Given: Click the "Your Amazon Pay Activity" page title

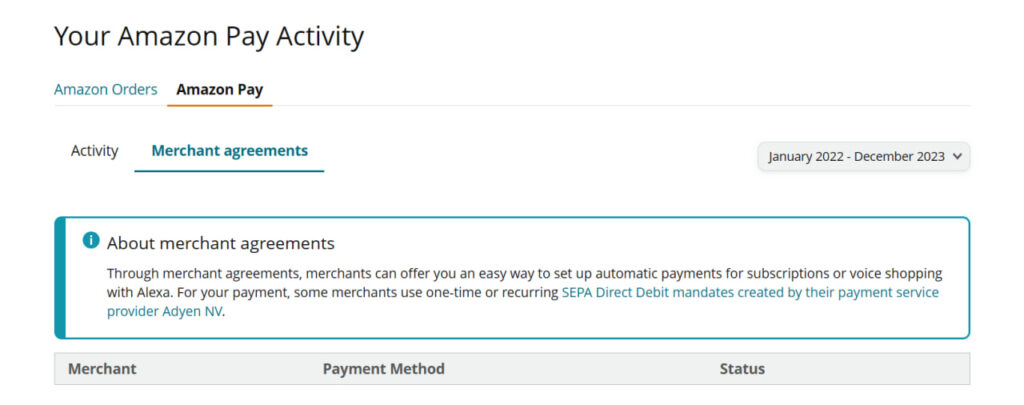Looking at the screenshot, I should tap(208, 37).
